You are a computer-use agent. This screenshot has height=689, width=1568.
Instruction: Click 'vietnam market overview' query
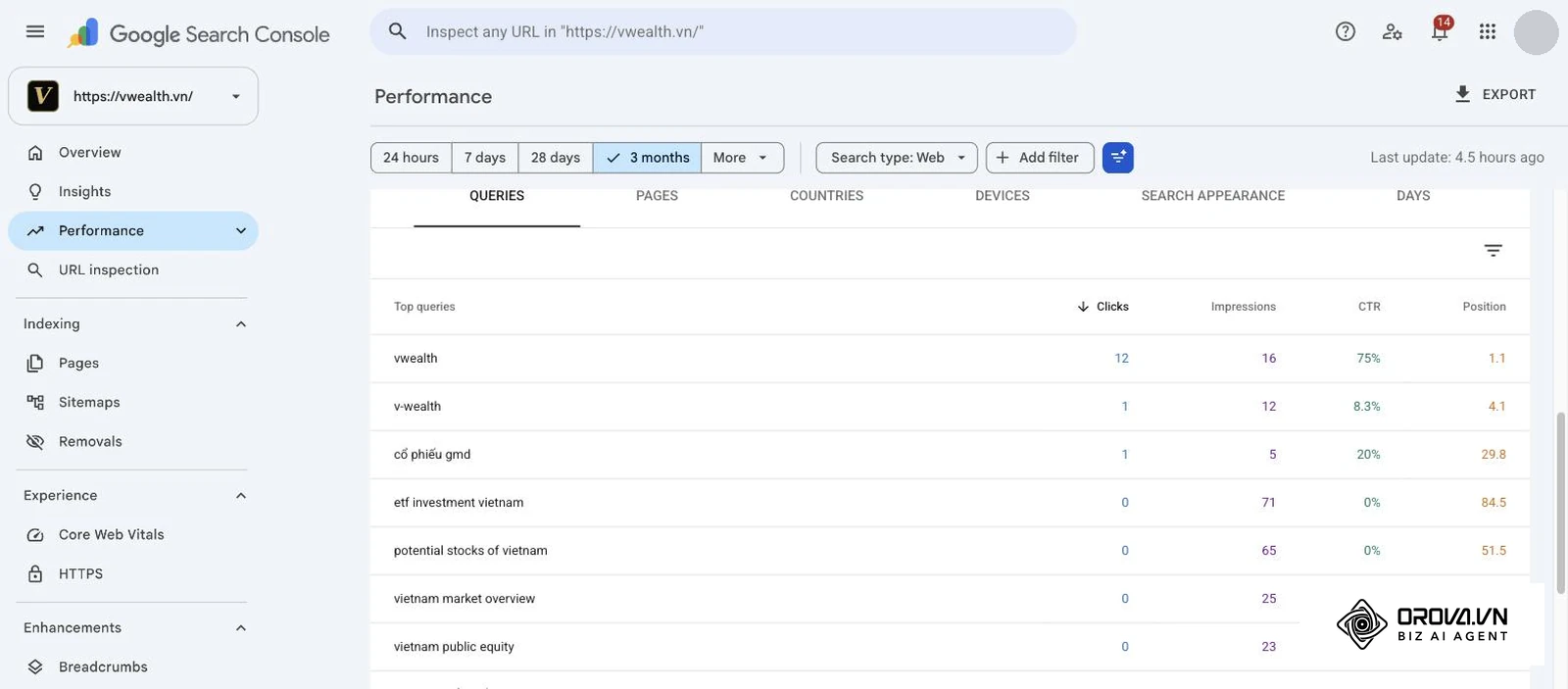(465, 599)
